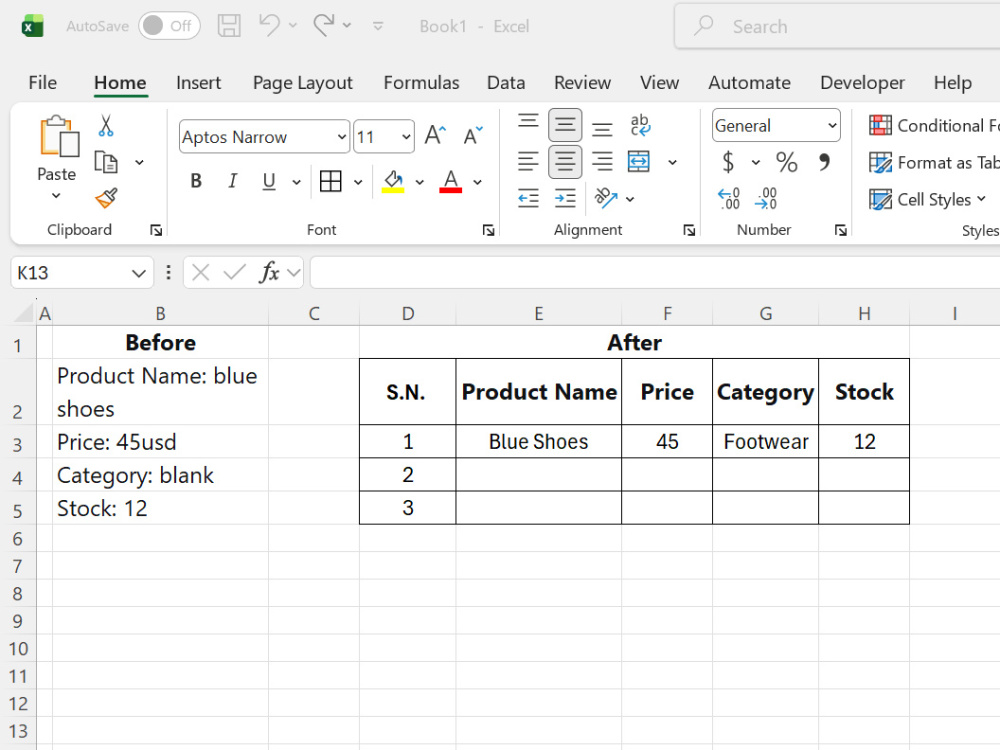Switch to the Data tab
This screenshot has height=750, width=1000.
pos(506,83)
